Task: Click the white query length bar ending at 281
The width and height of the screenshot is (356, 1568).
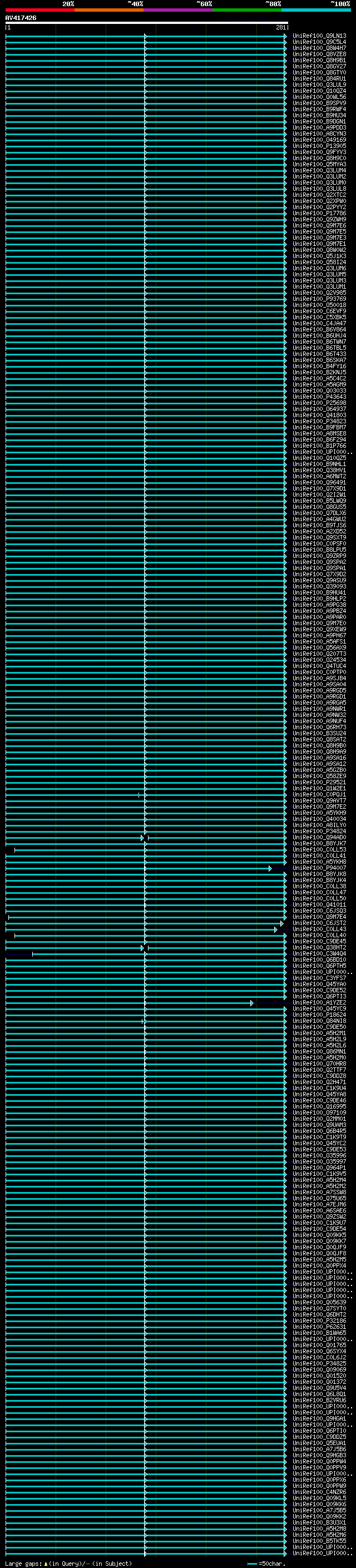Action: point(147,23)
